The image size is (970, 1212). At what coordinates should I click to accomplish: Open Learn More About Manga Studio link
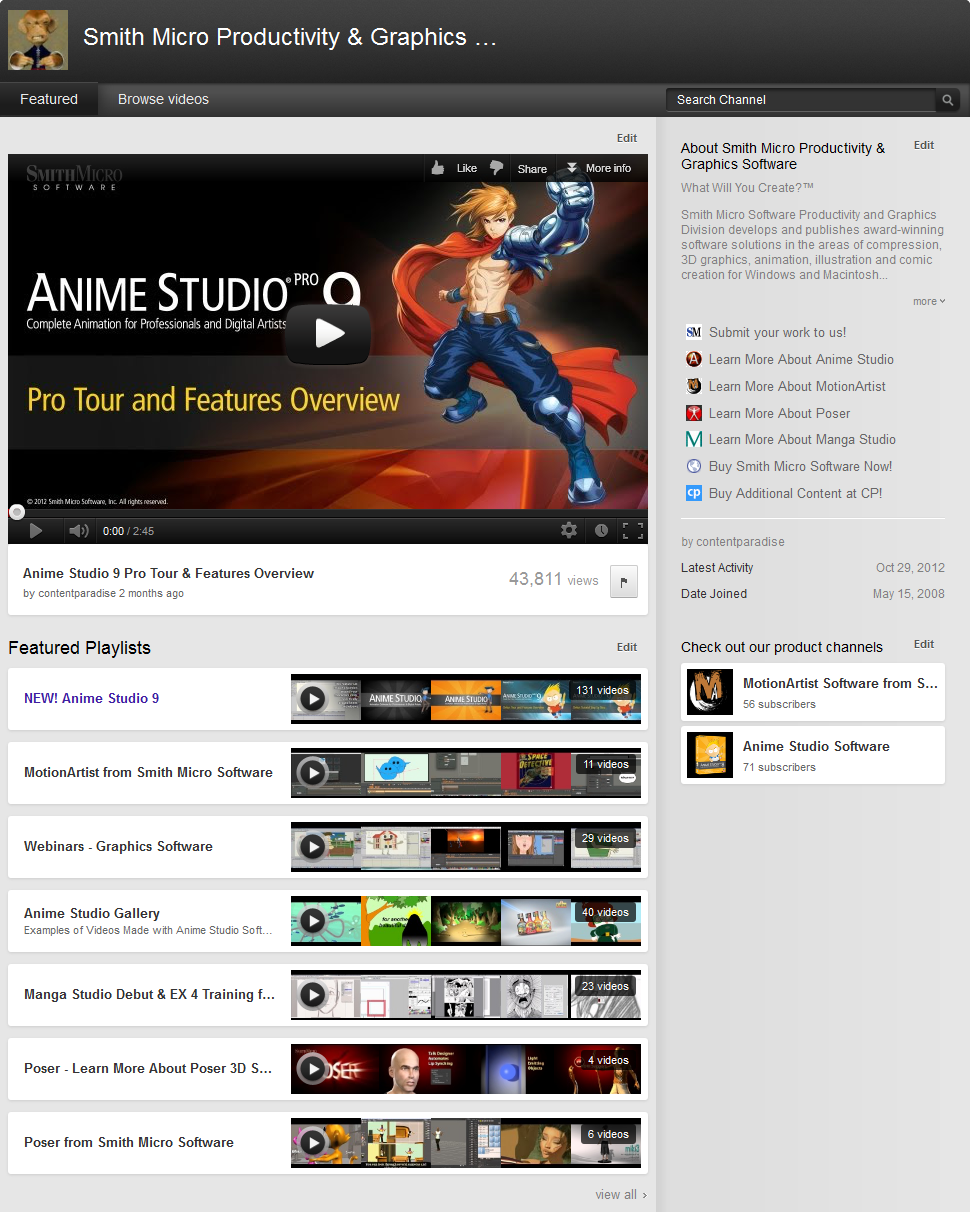point(802,439)
